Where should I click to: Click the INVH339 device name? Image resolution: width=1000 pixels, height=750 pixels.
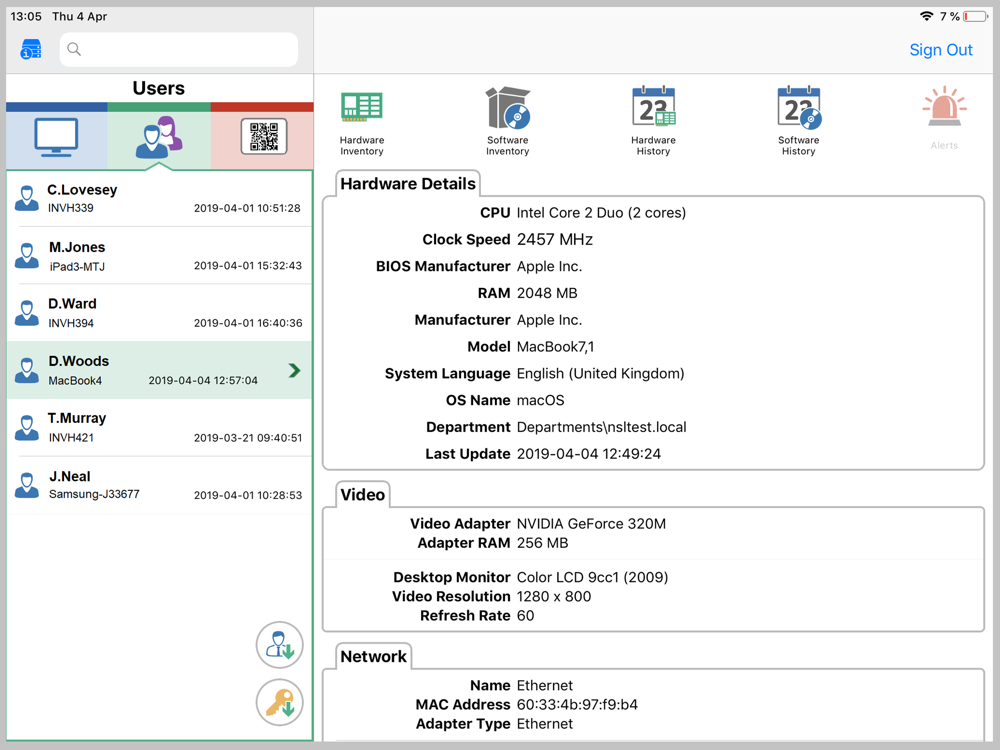(x=71, y=208)
